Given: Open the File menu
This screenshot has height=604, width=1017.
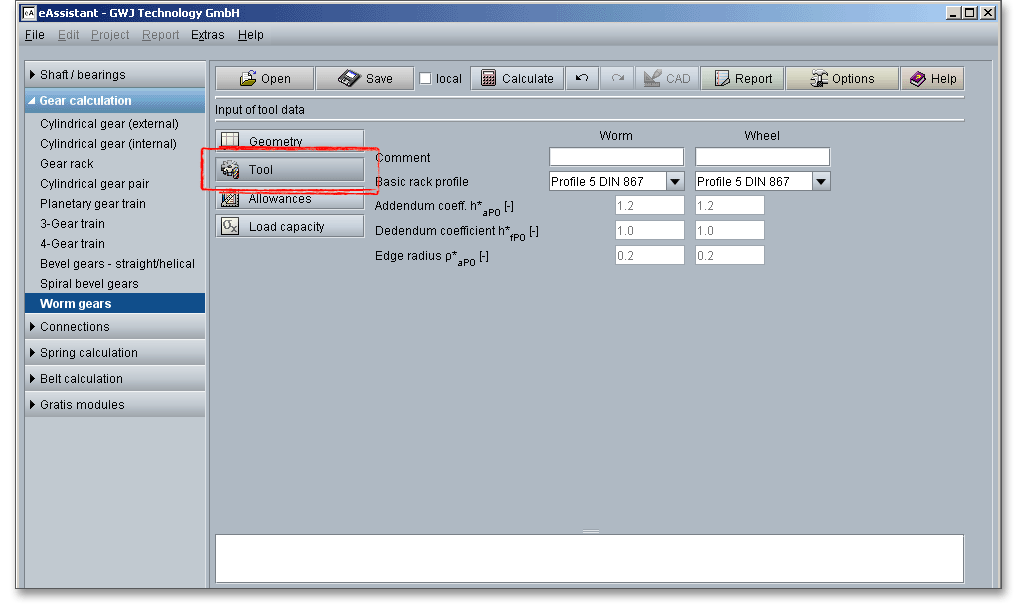Looking at the screenshot, I should point(34,35).
